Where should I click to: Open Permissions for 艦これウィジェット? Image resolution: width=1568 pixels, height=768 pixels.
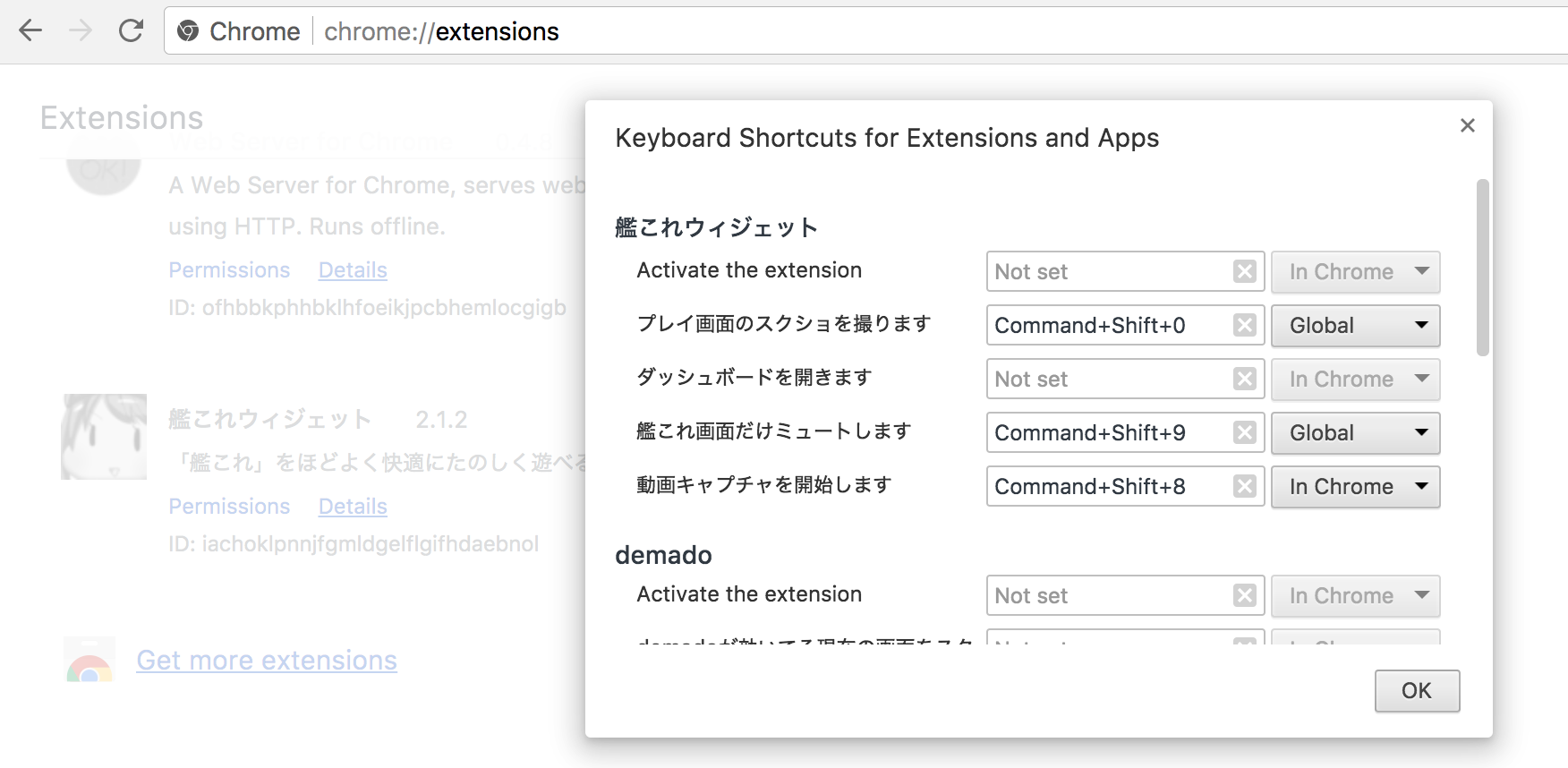pyautogui.click(x=229, y=507)
